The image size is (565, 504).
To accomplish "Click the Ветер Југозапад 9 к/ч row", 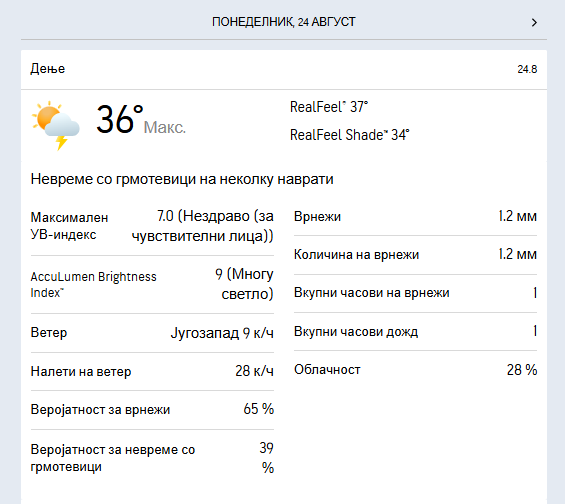I will click(152, 333).
